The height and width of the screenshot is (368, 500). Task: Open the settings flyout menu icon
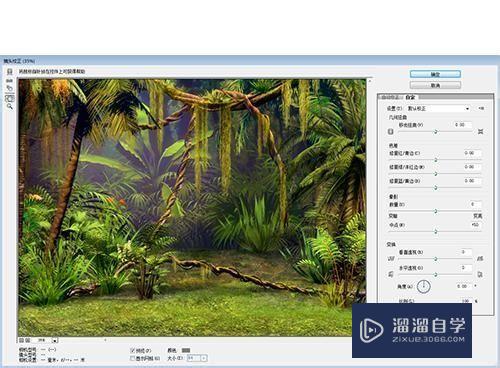point(481,108)
